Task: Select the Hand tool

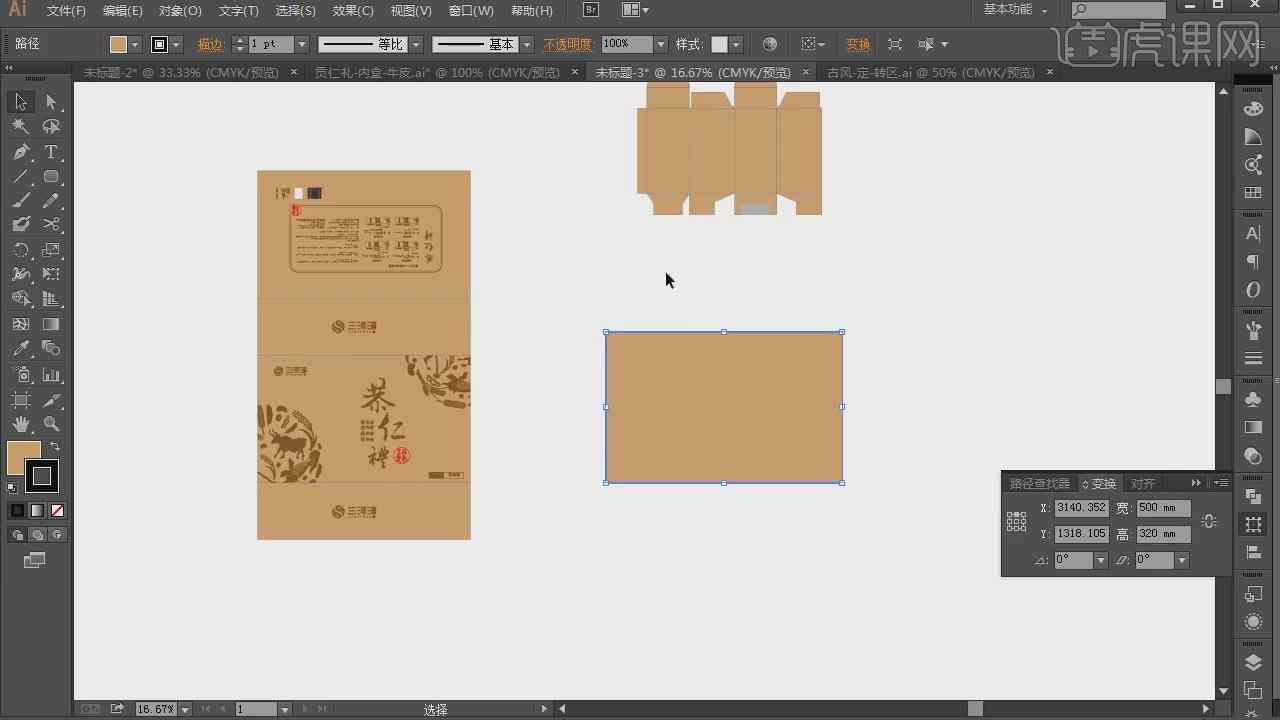Action: pos(20,424)
